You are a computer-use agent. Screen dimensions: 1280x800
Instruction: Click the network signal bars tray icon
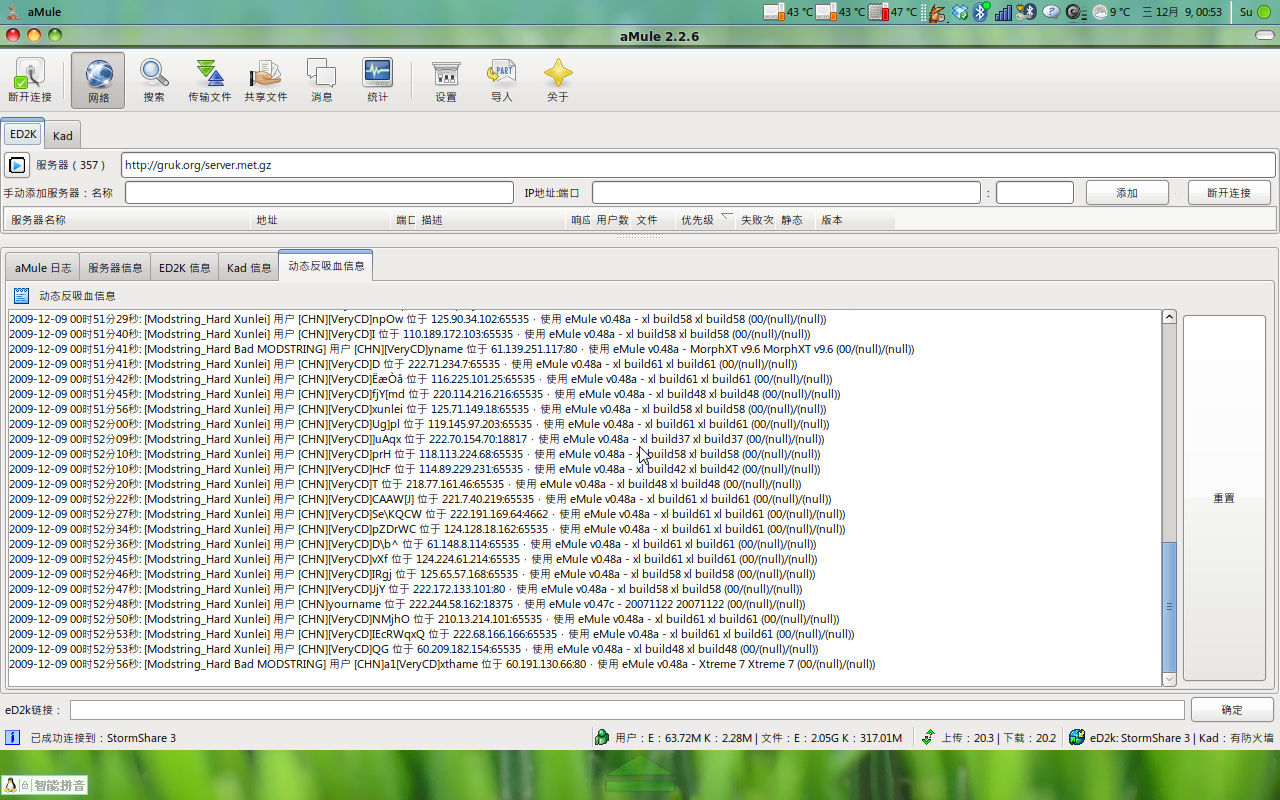click(1004, 12)
